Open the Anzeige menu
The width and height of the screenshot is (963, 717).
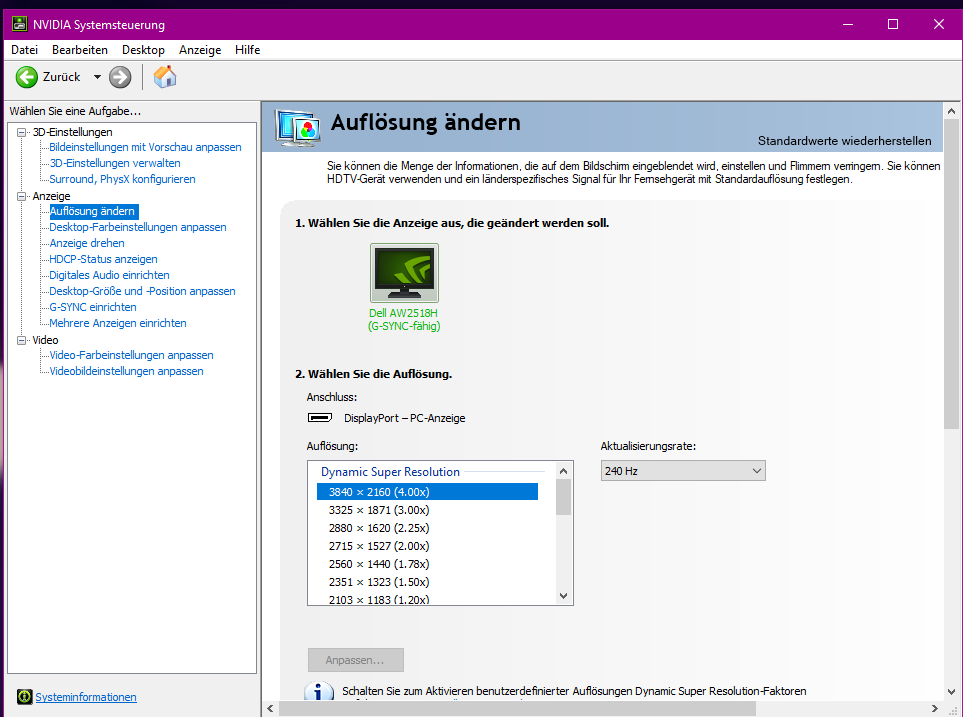point(200,50)
